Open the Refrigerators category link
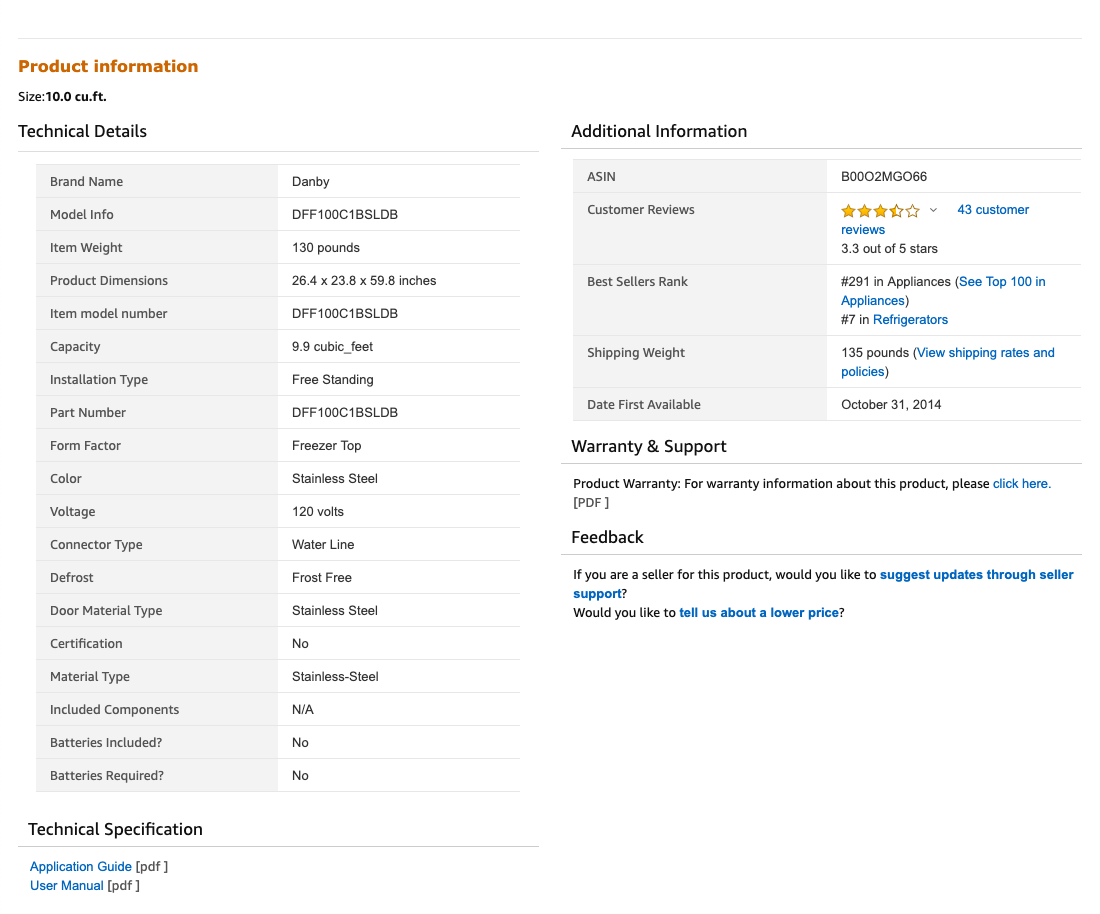This screenshot has height=914, width=1100. 910,319
